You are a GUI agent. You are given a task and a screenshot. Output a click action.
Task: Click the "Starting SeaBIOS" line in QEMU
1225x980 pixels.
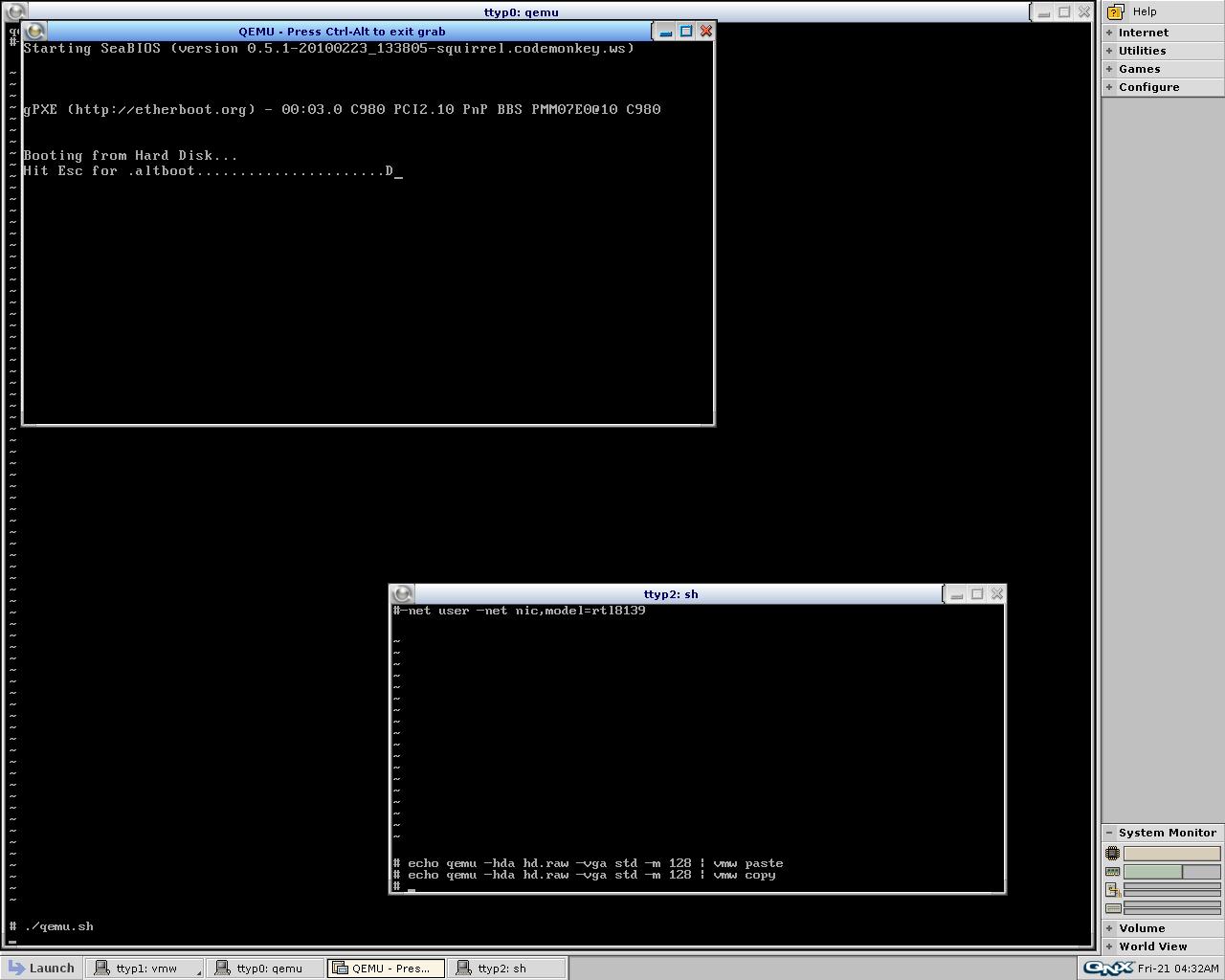pos(328,48)
